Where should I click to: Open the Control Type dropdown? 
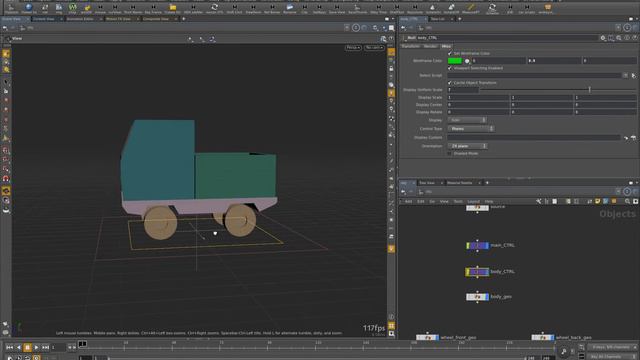(471, 129)
